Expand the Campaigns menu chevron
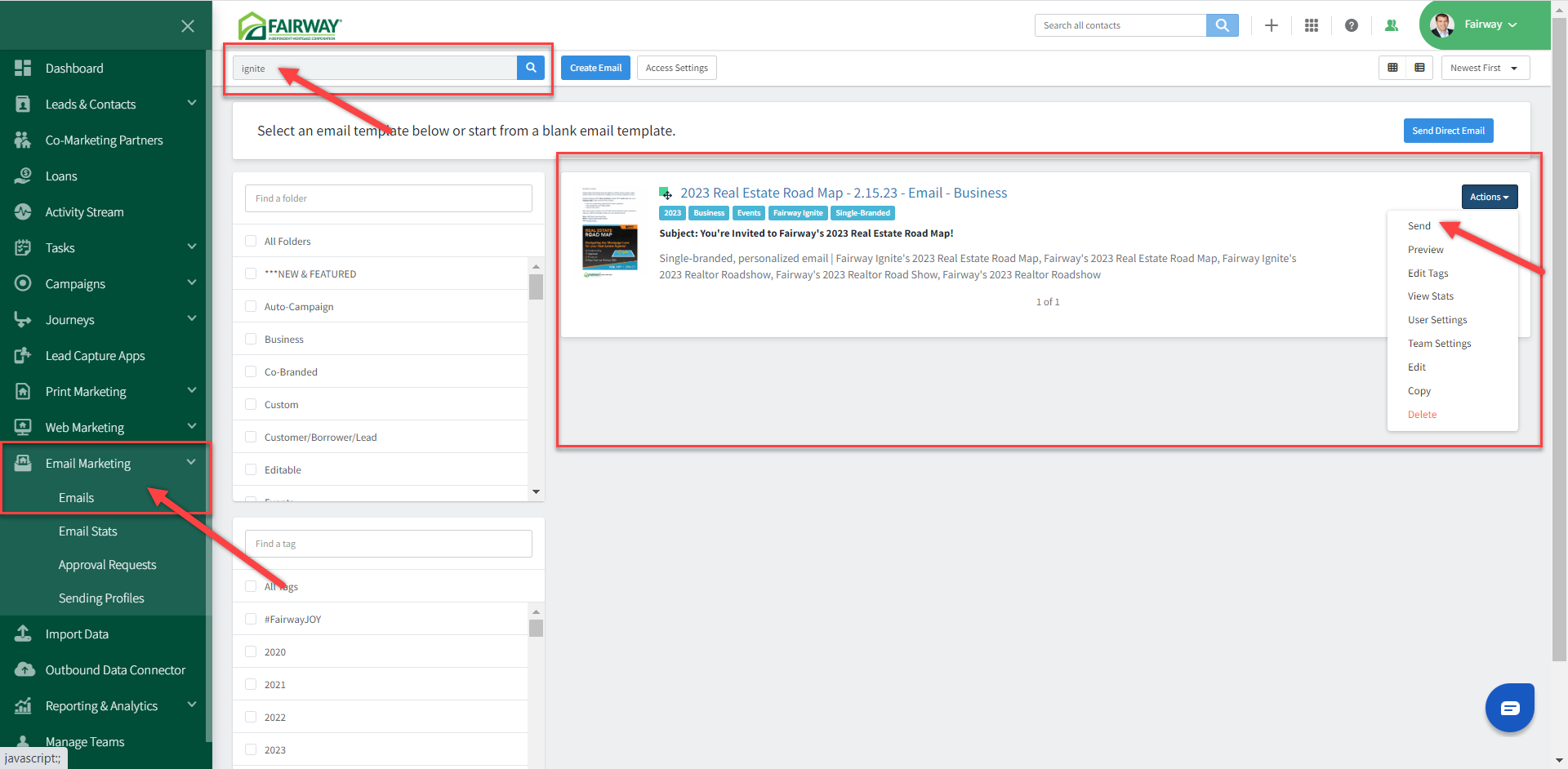The image size is (1568, 769). (192, 282)
